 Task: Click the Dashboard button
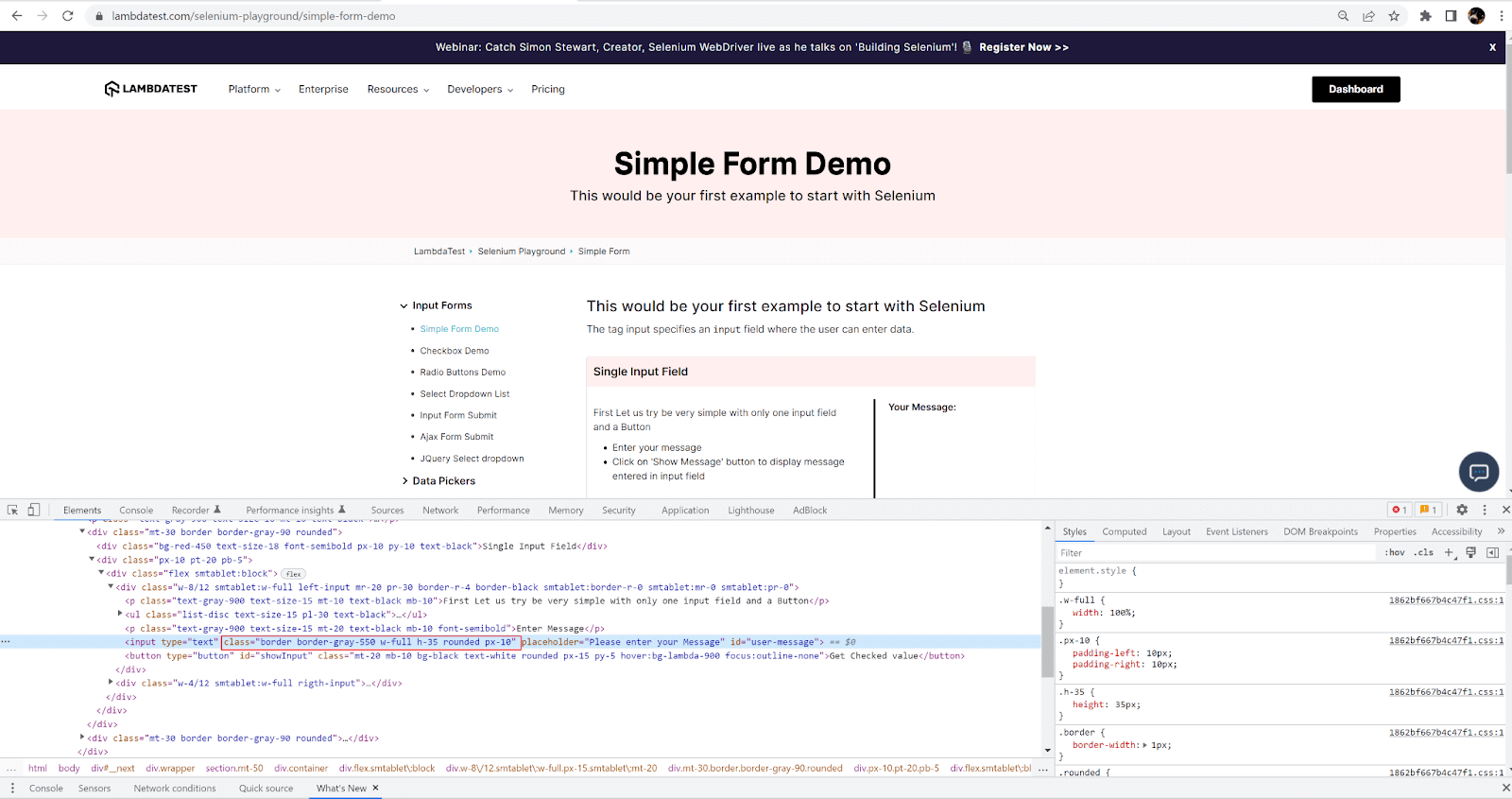click(1356, 89)
